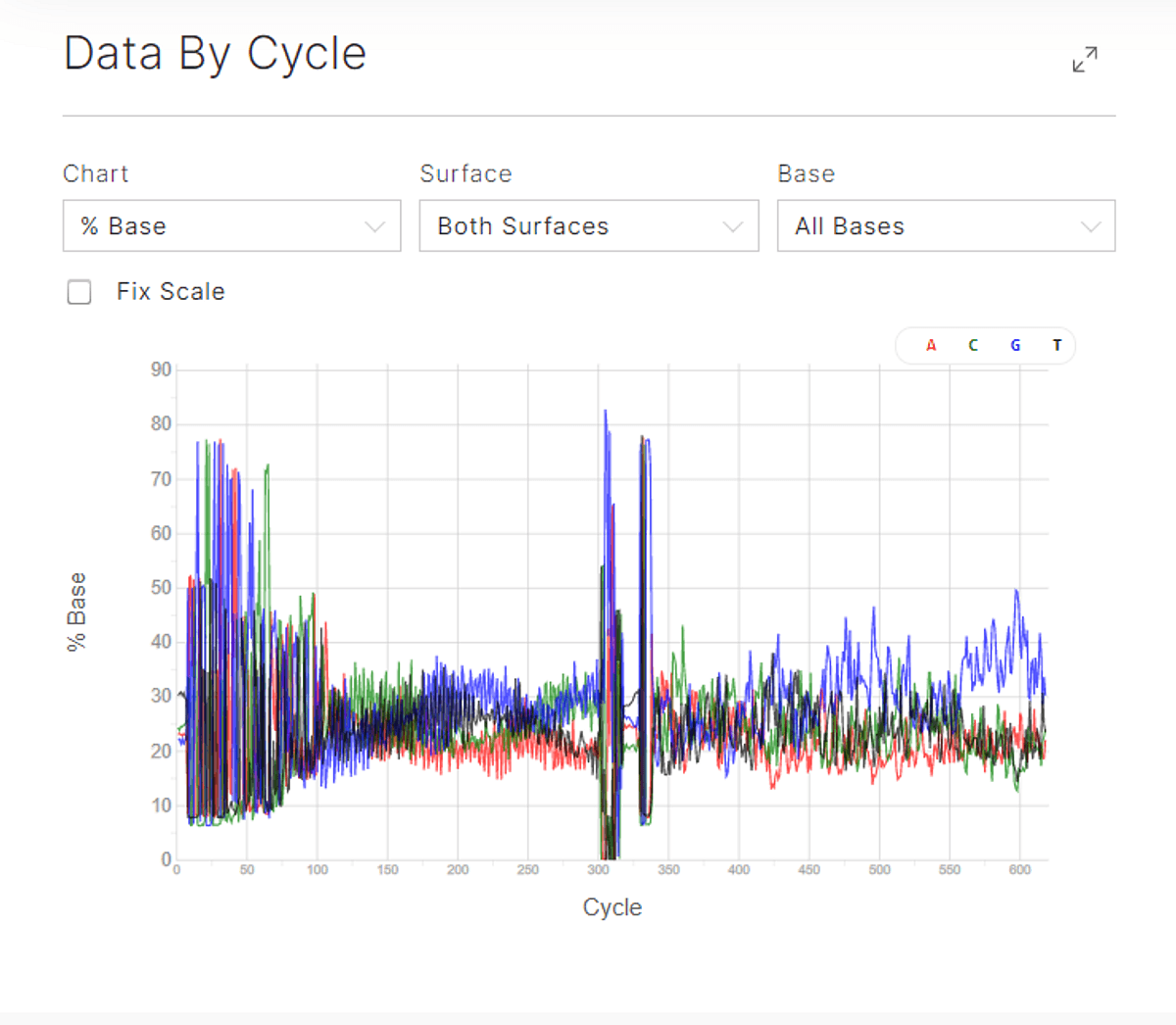The width and height of the screenshot is (1176, 1025).
Task: Open the Base dropdown showing All Bases
Action: click(x=947, y=225)
